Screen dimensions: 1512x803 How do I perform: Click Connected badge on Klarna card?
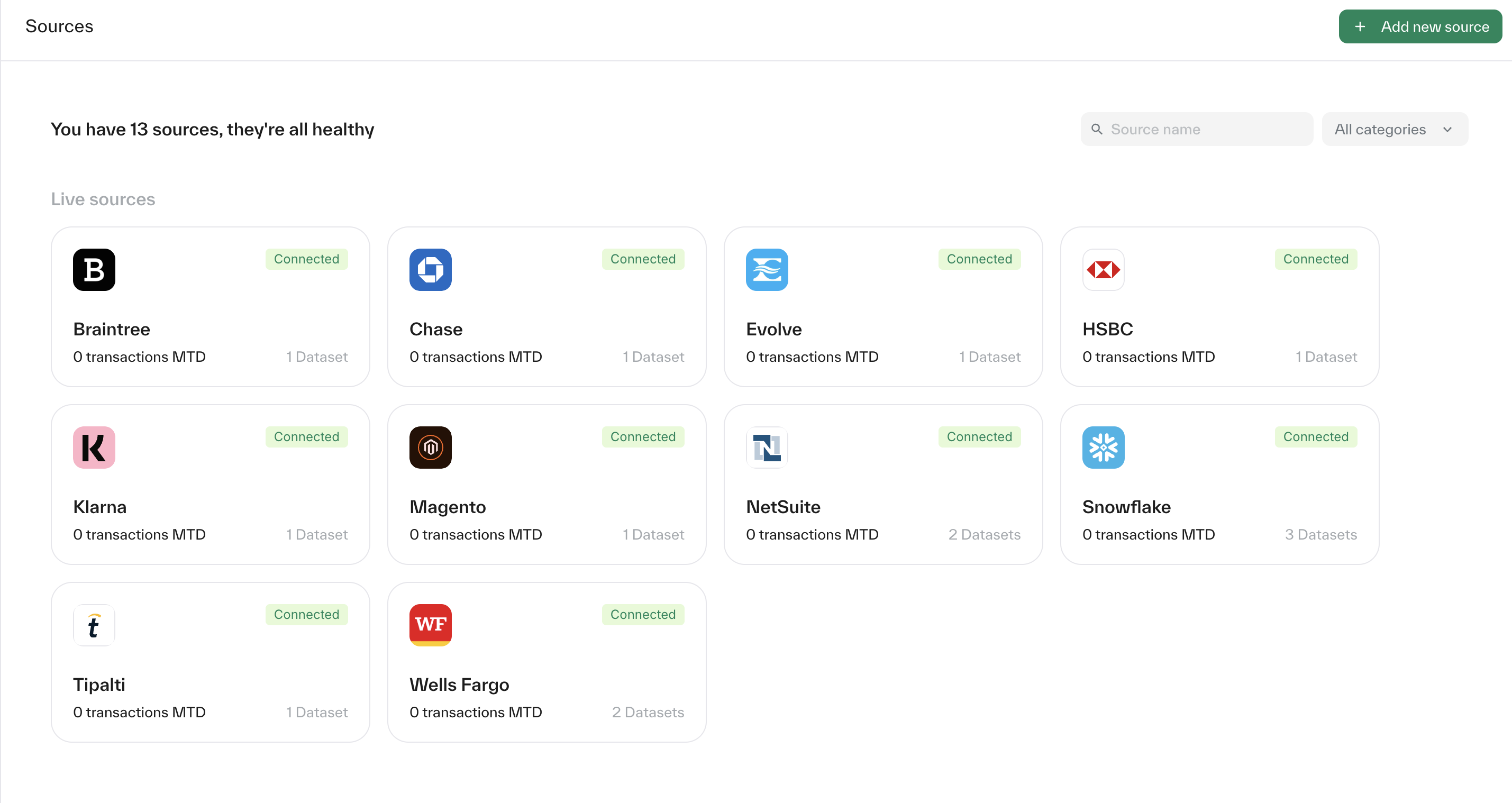click(306, 437)
